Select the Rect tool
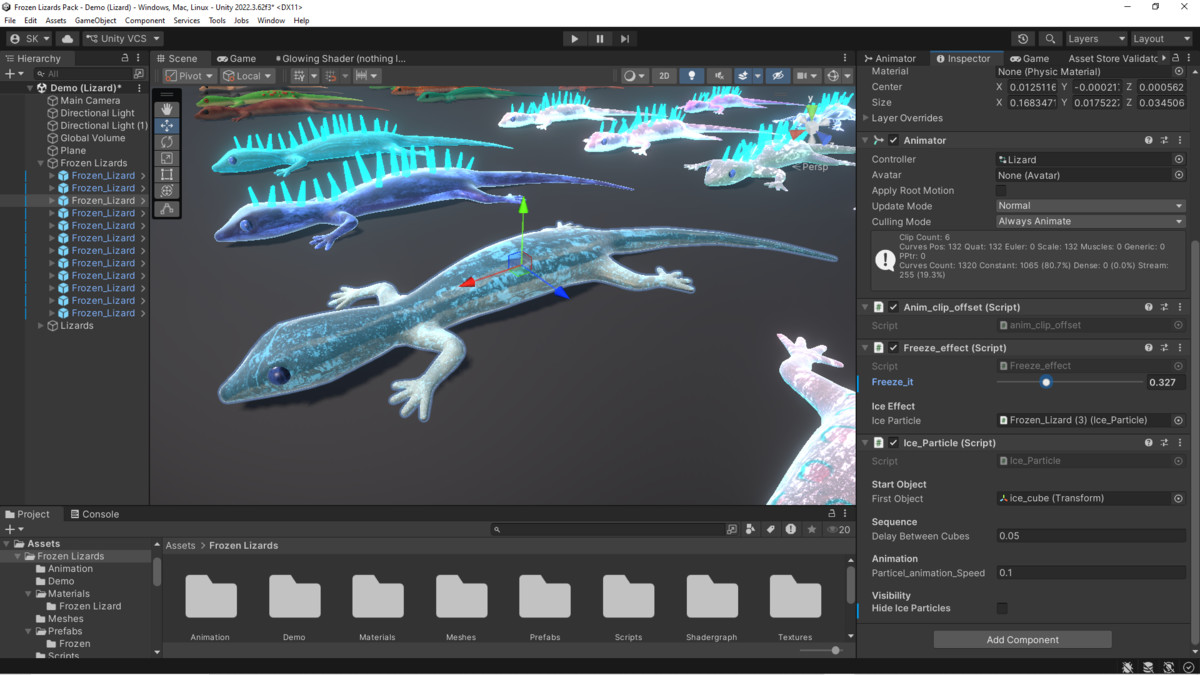 [167, 175]
